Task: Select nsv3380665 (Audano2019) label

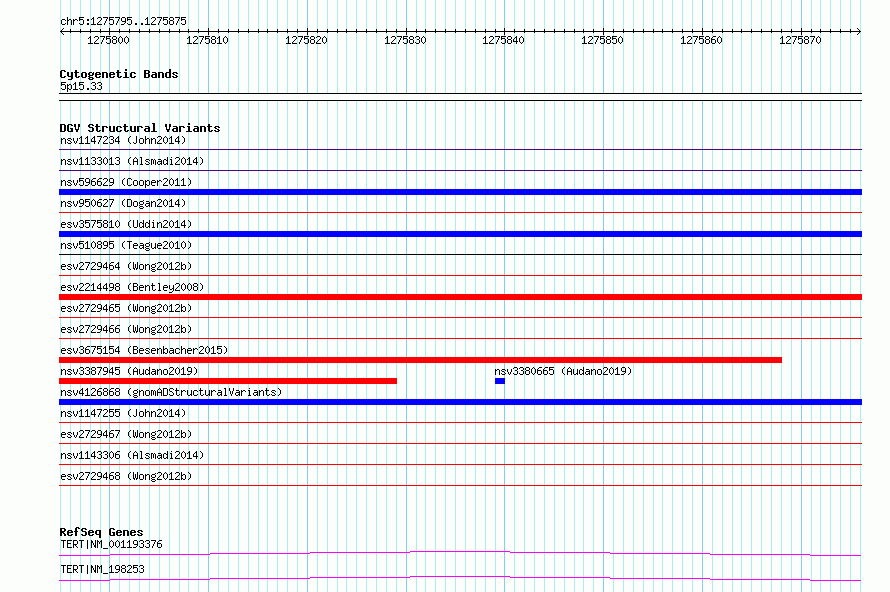Action: 563,371
